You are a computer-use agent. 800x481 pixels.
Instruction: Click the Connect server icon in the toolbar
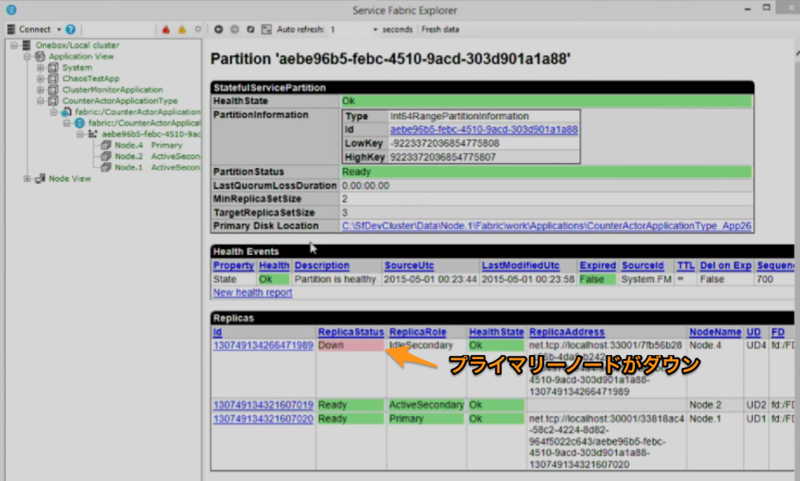(x=11, y=29)
